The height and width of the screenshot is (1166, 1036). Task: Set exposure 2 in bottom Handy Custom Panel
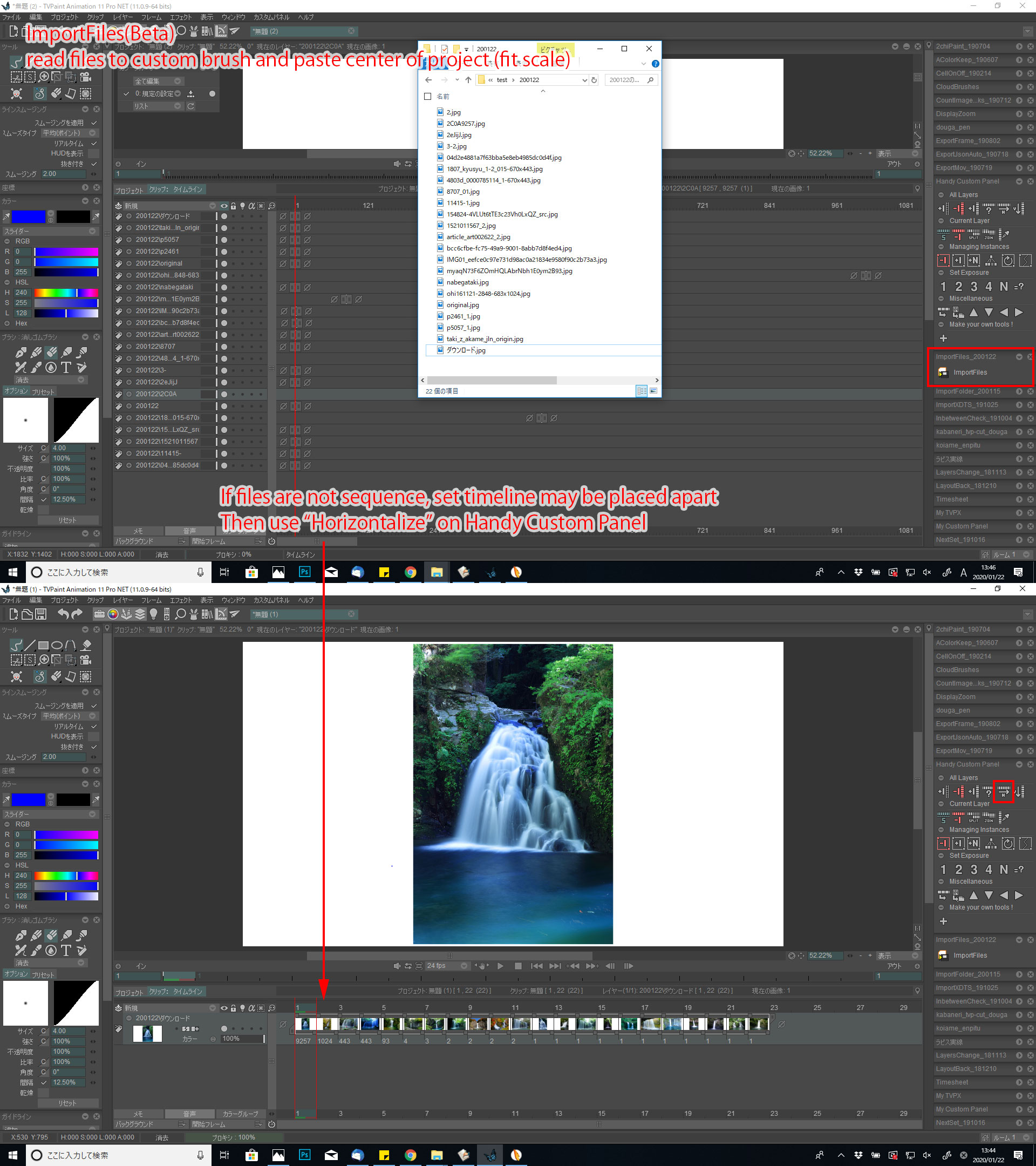click(958, 869)
